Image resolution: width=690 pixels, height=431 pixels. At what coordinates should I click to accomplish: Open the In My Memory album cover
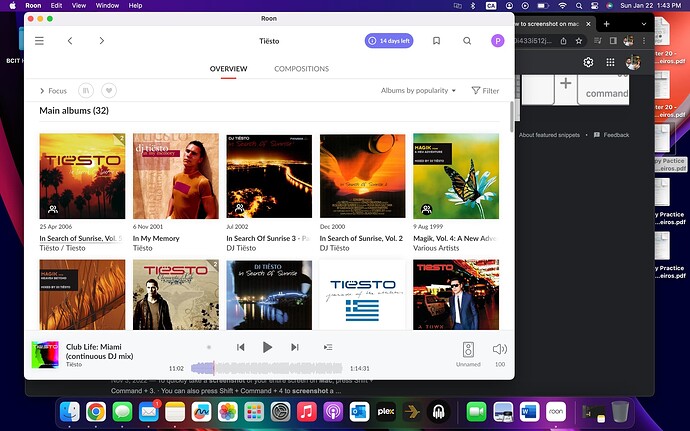176,176
